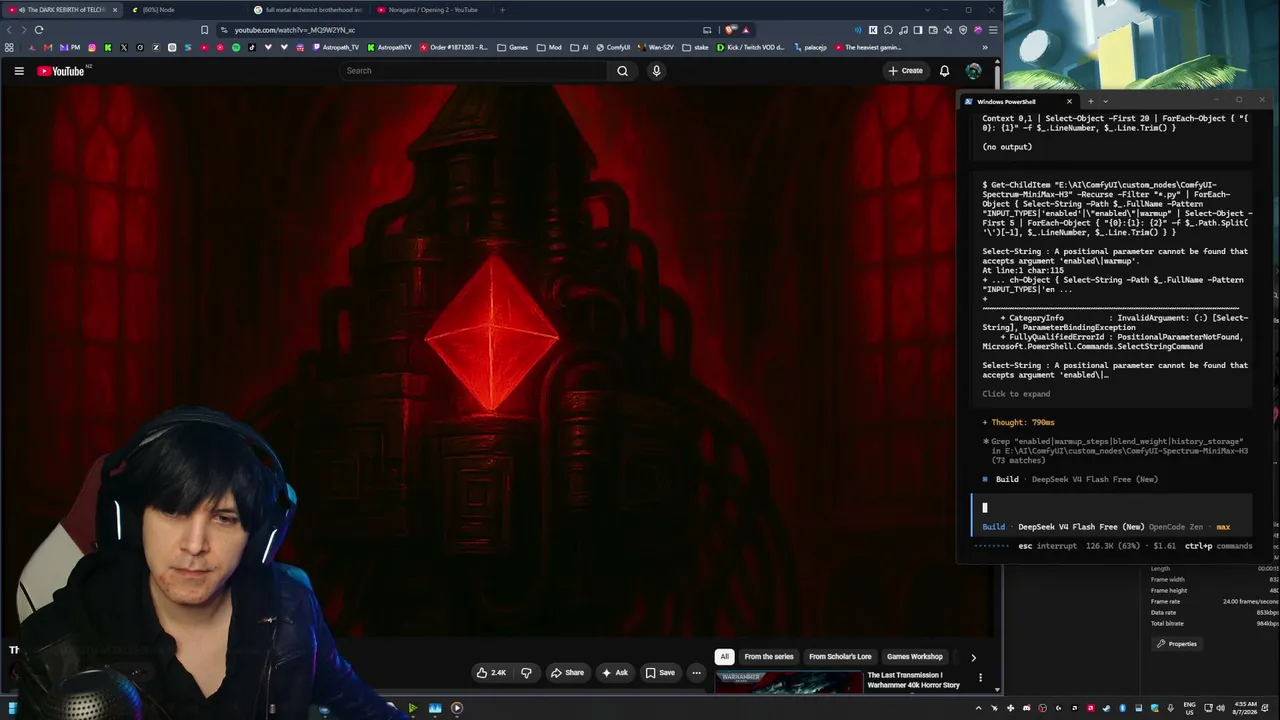Click the Create button on YouTube
1280x720 pixels.
906,71
